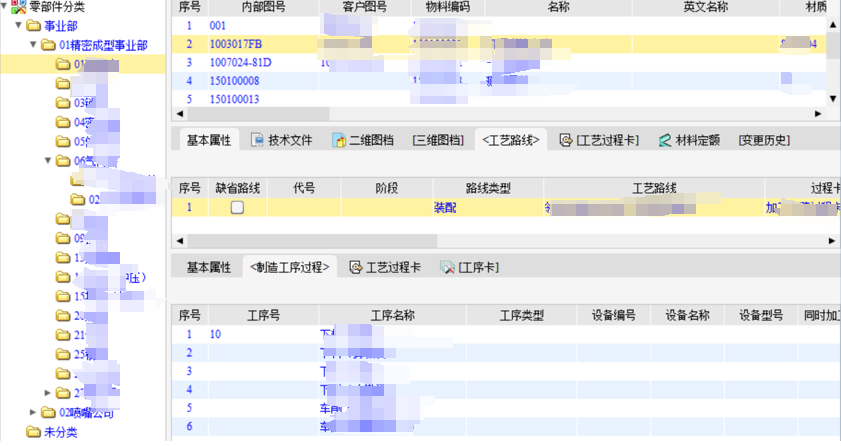Open the lower 工艺过程卡 tab
Viewport: 841px width, 446px height.
tap(385, 267)
